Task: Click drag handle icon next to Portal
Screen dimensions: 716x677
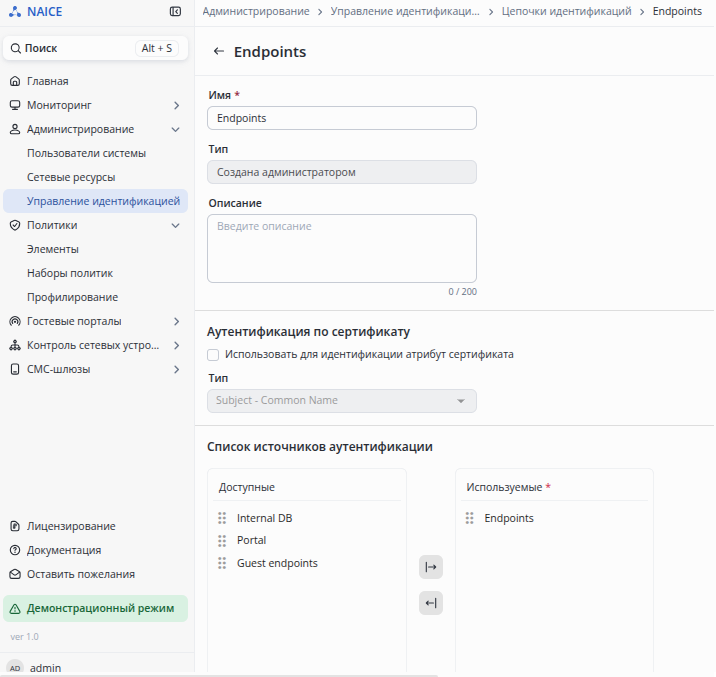Action: tap(222, 540)
